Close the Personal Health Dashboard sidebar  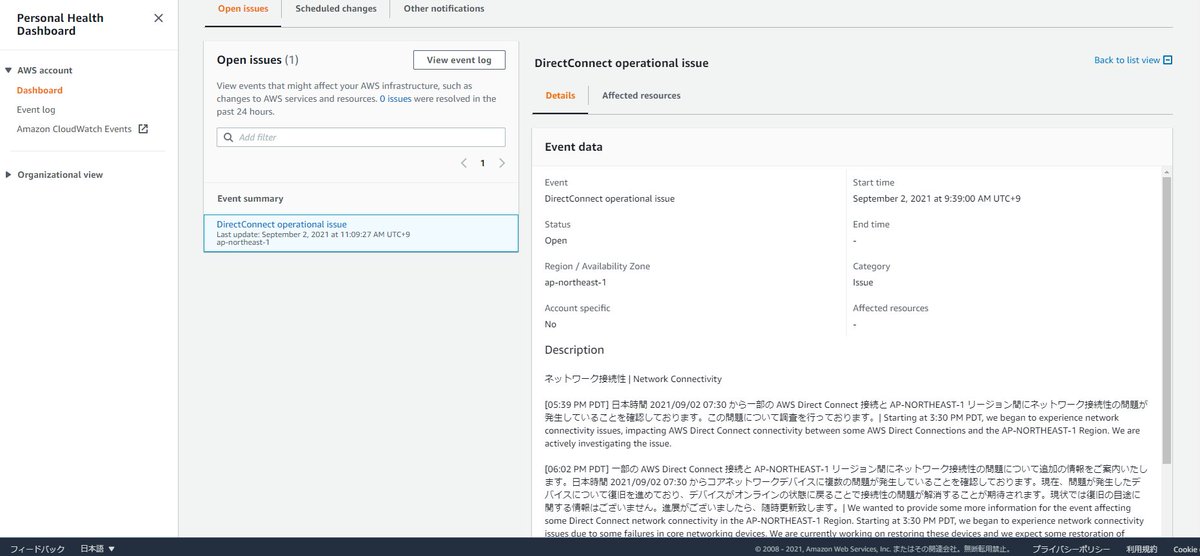(x=159, y=18)
